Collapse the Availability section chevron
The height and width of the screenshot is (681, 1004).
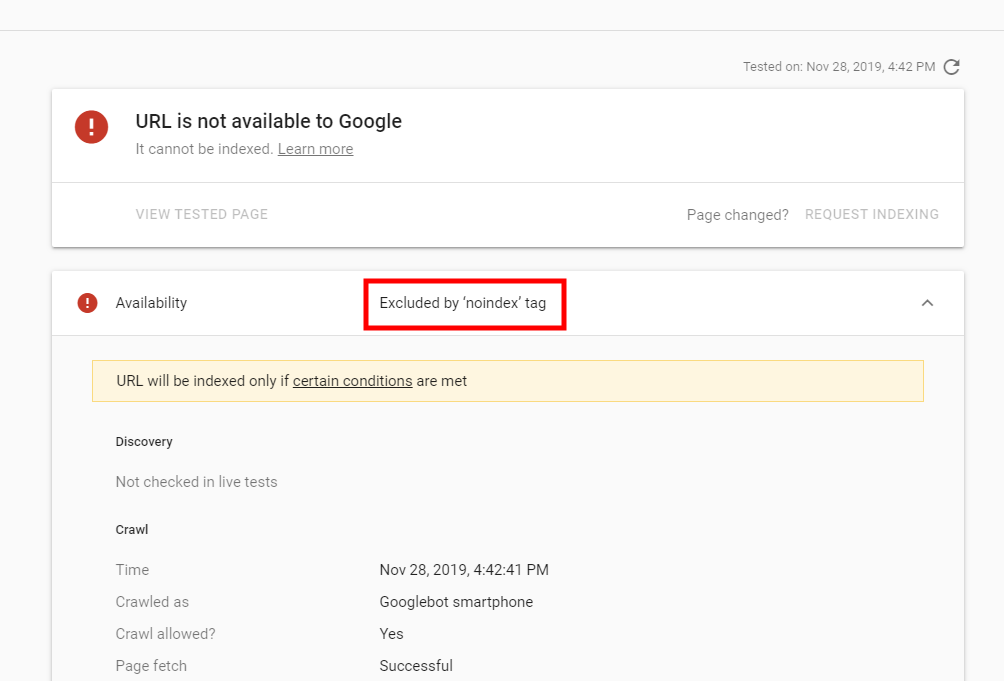tap(927, 303)
